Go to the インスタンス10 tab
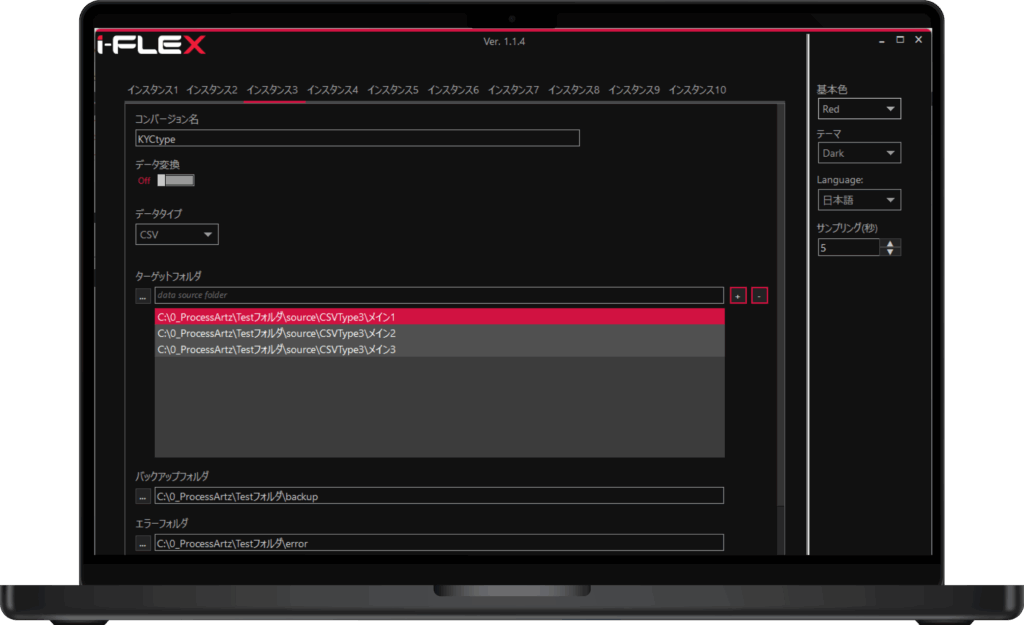 coord(697,90)
